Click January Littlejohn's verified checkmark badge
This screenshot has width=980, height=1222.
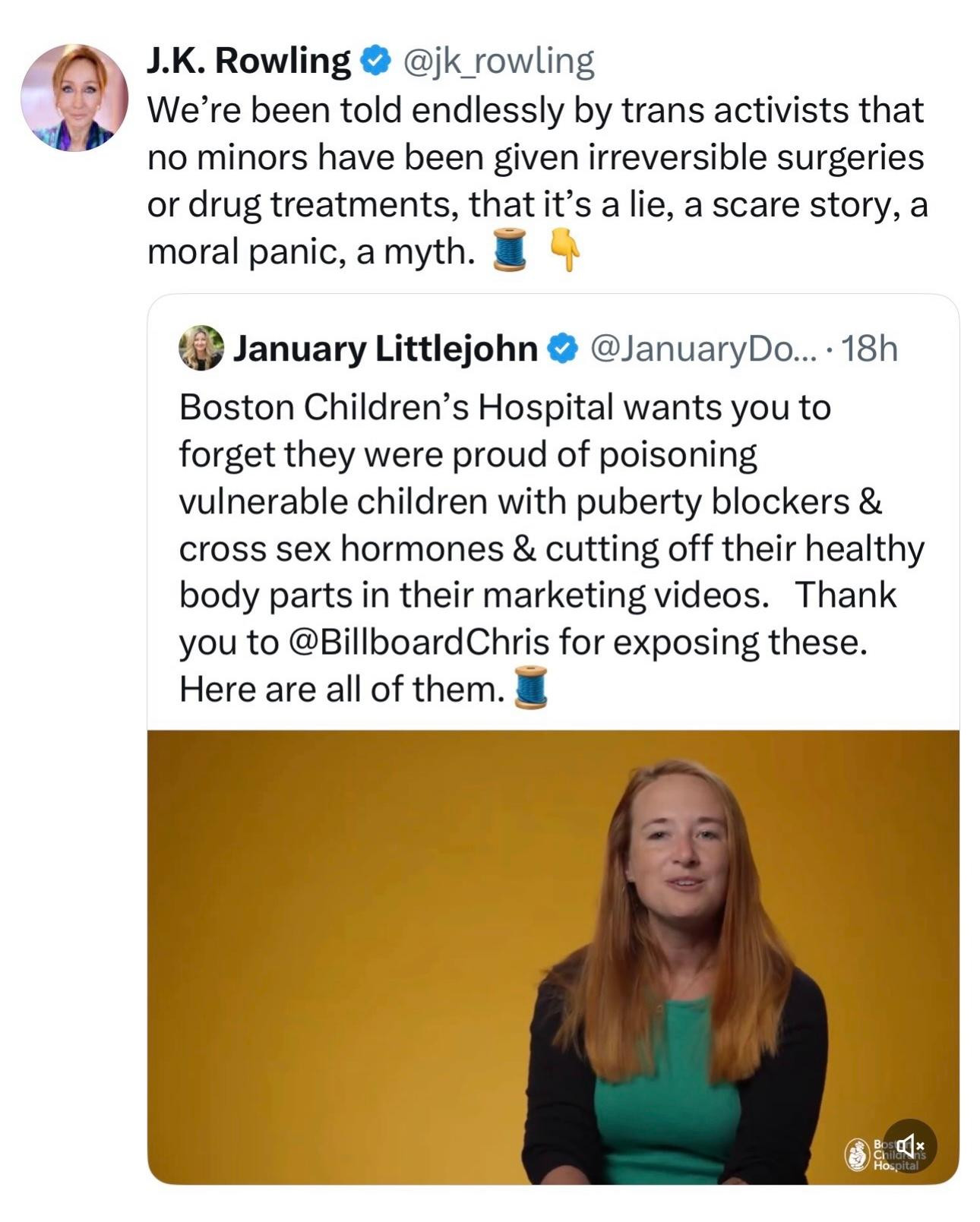click(561, 349)
